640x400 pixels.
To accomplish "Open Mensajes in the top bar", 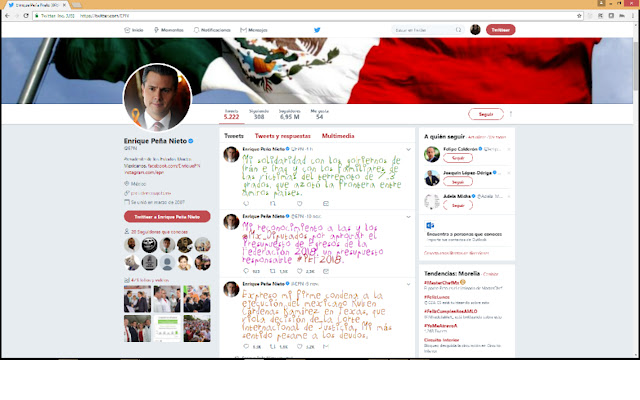I will click(x=254, y=30).
